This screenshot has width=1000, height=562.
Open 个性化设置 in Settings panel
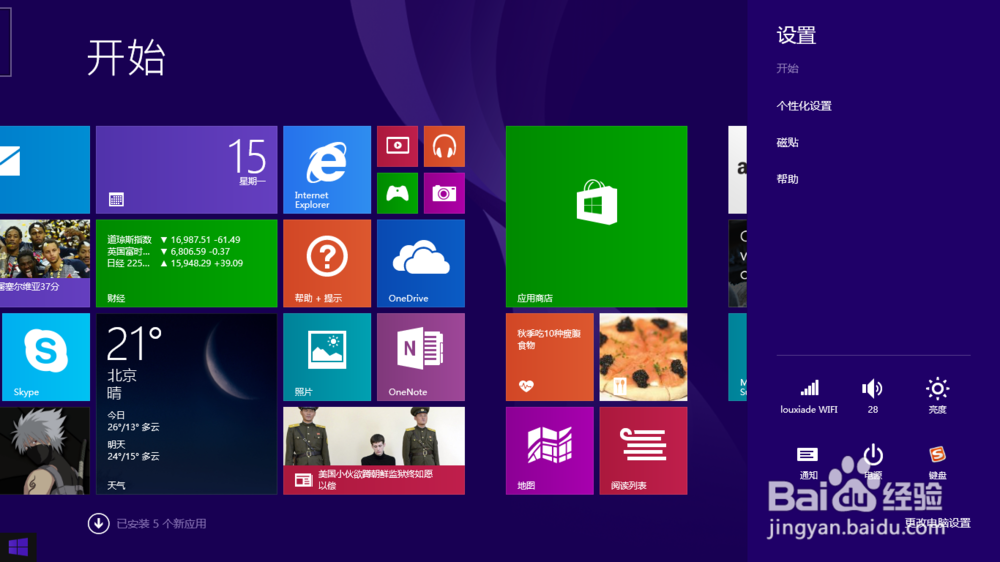click(x=804, y=106)
